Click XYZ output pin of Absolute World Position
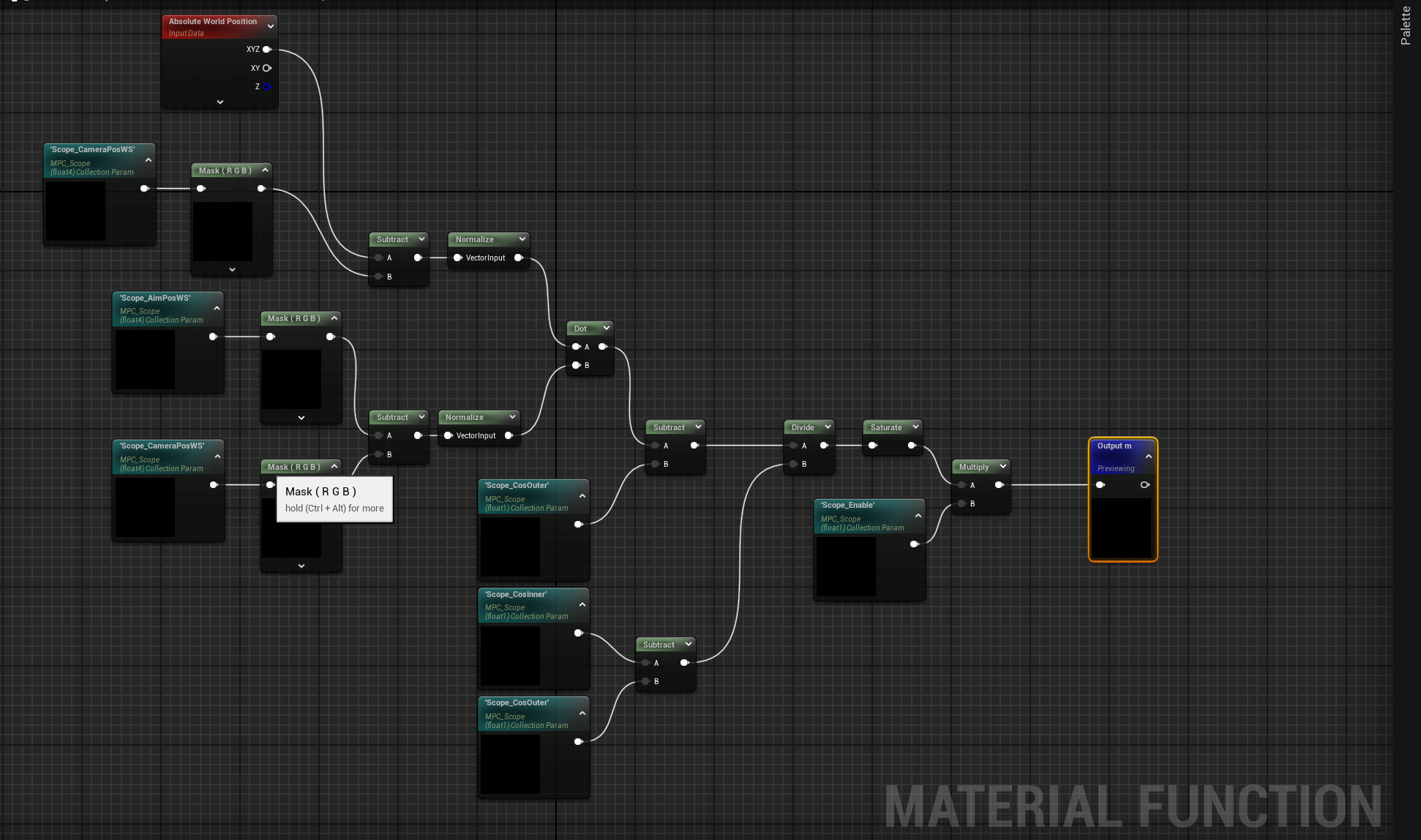Image resolution: width=1421 pixels, height=840 pixels. point(267,50)
